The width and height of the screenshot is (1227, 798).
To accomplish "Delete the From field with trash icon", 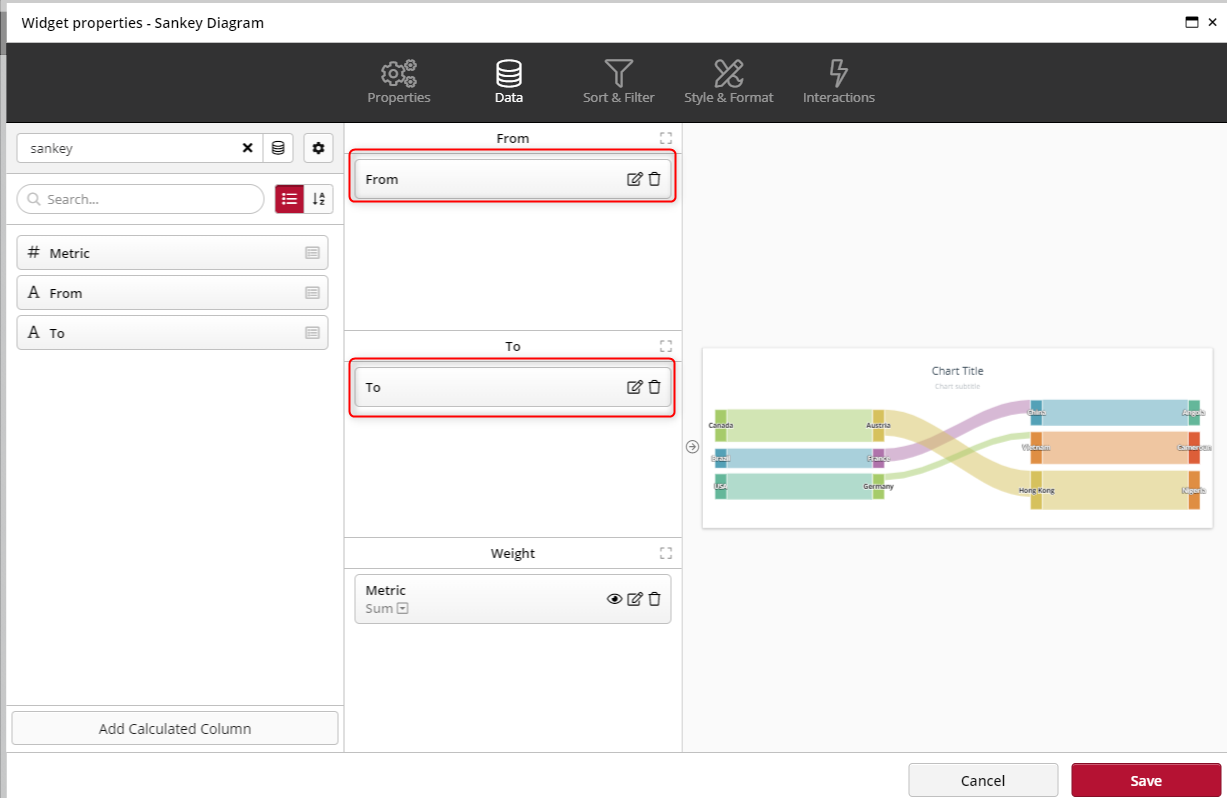I will click(655, 179).
